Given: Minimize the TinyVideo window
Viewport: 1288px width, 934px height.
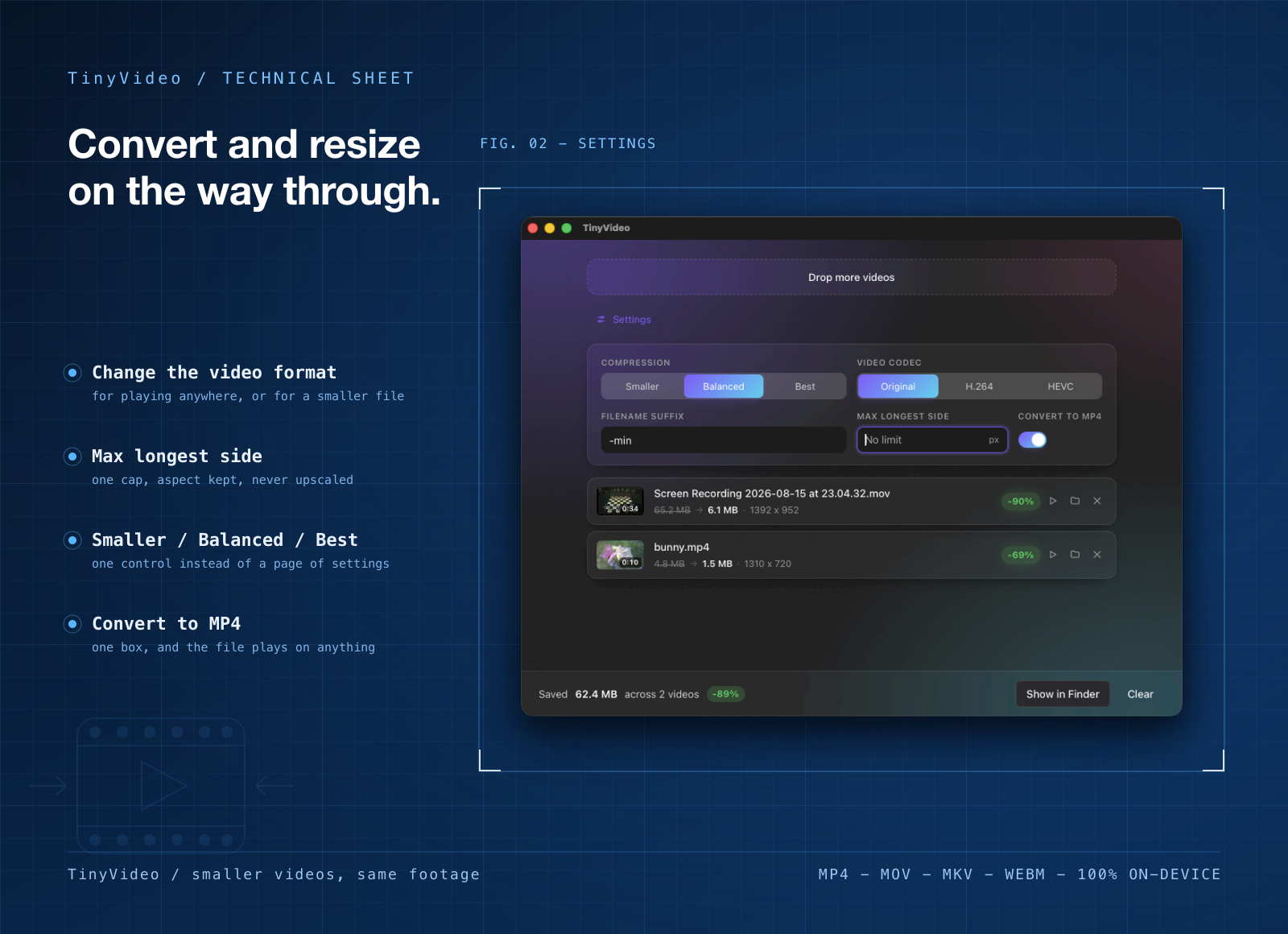Looking at the screenshot, I should point(550,228).
